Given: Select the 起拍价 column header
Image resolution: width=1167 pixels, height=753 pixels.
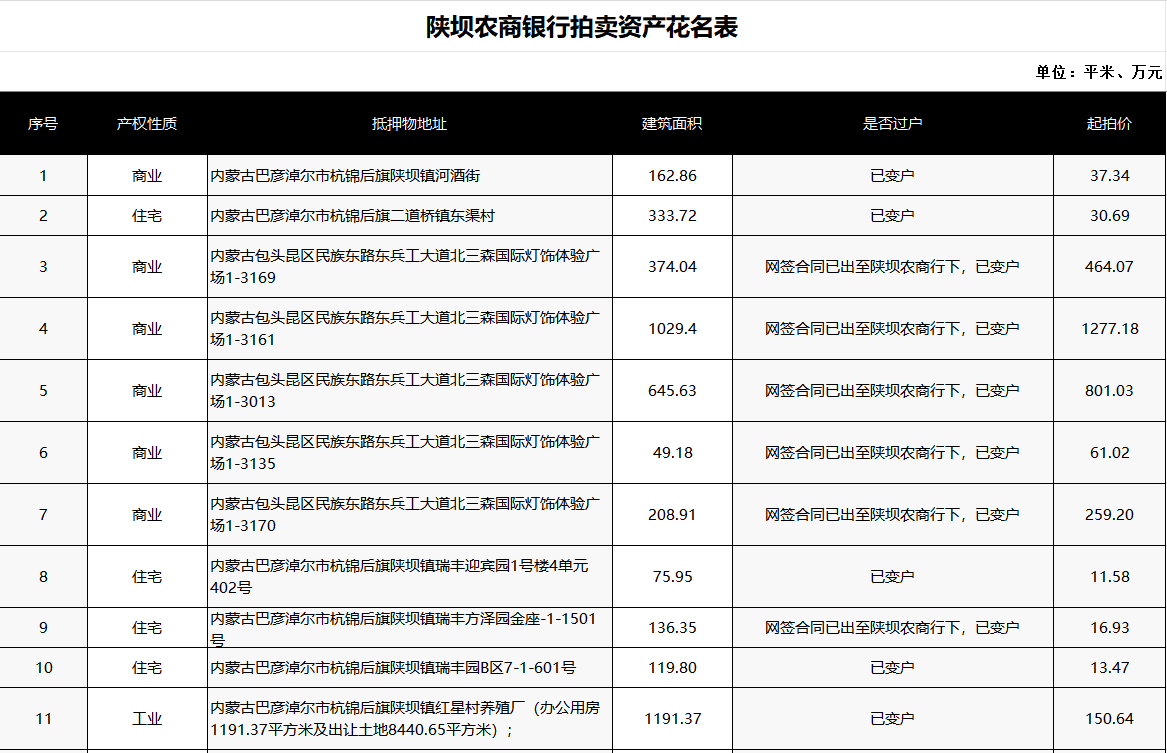Looking at the screenshot, I should click(x=1109, y=123).
